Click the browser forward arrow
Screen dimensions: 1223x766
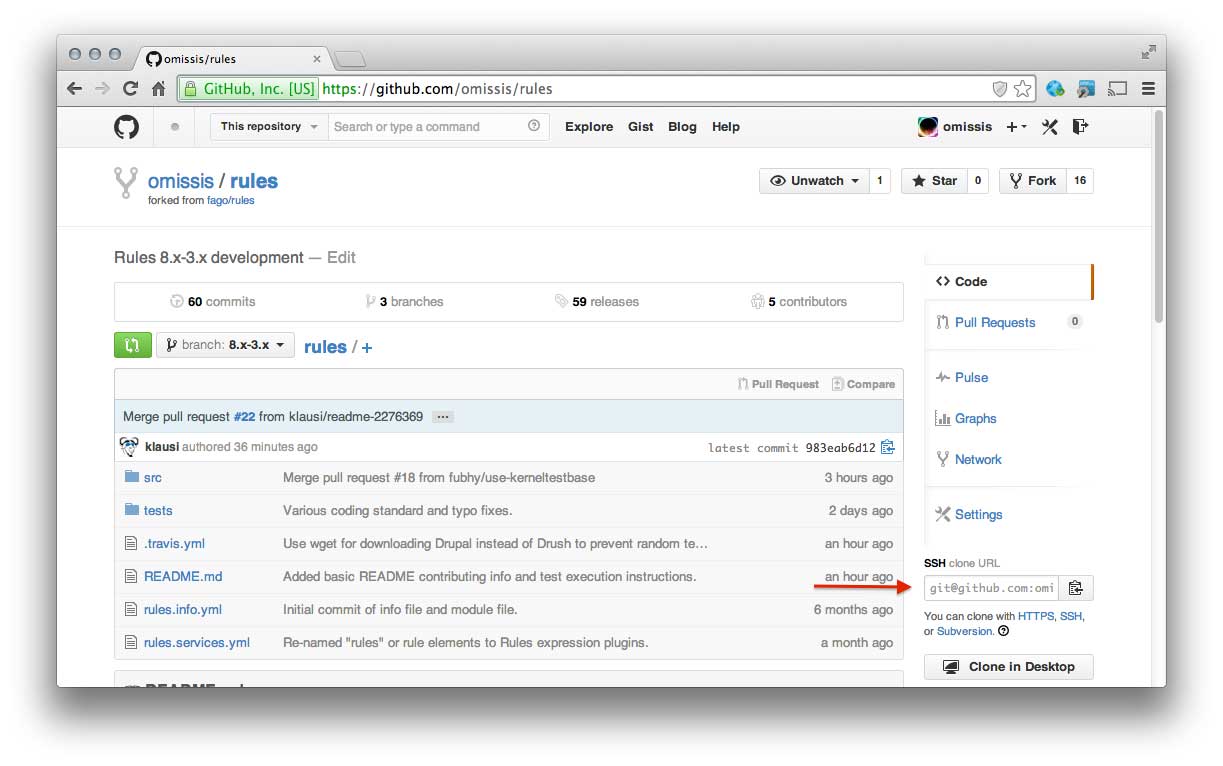tap(102, 88)
